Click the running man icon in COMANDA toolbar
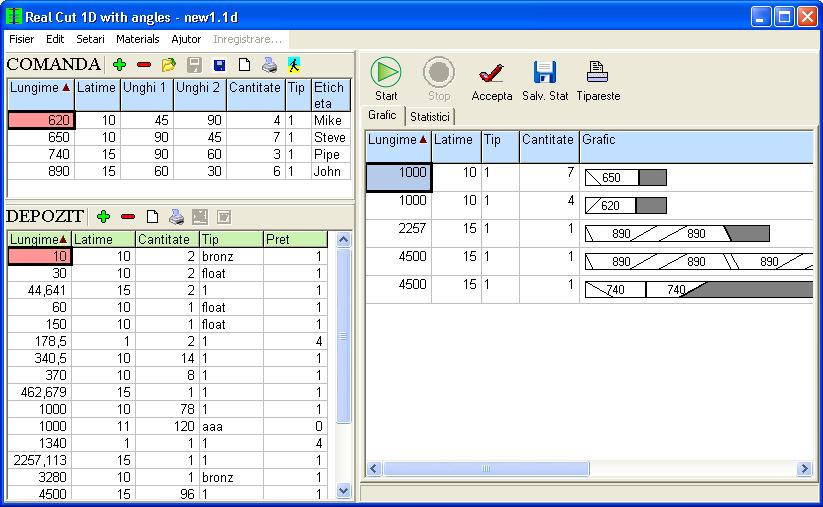 point(294,65)
